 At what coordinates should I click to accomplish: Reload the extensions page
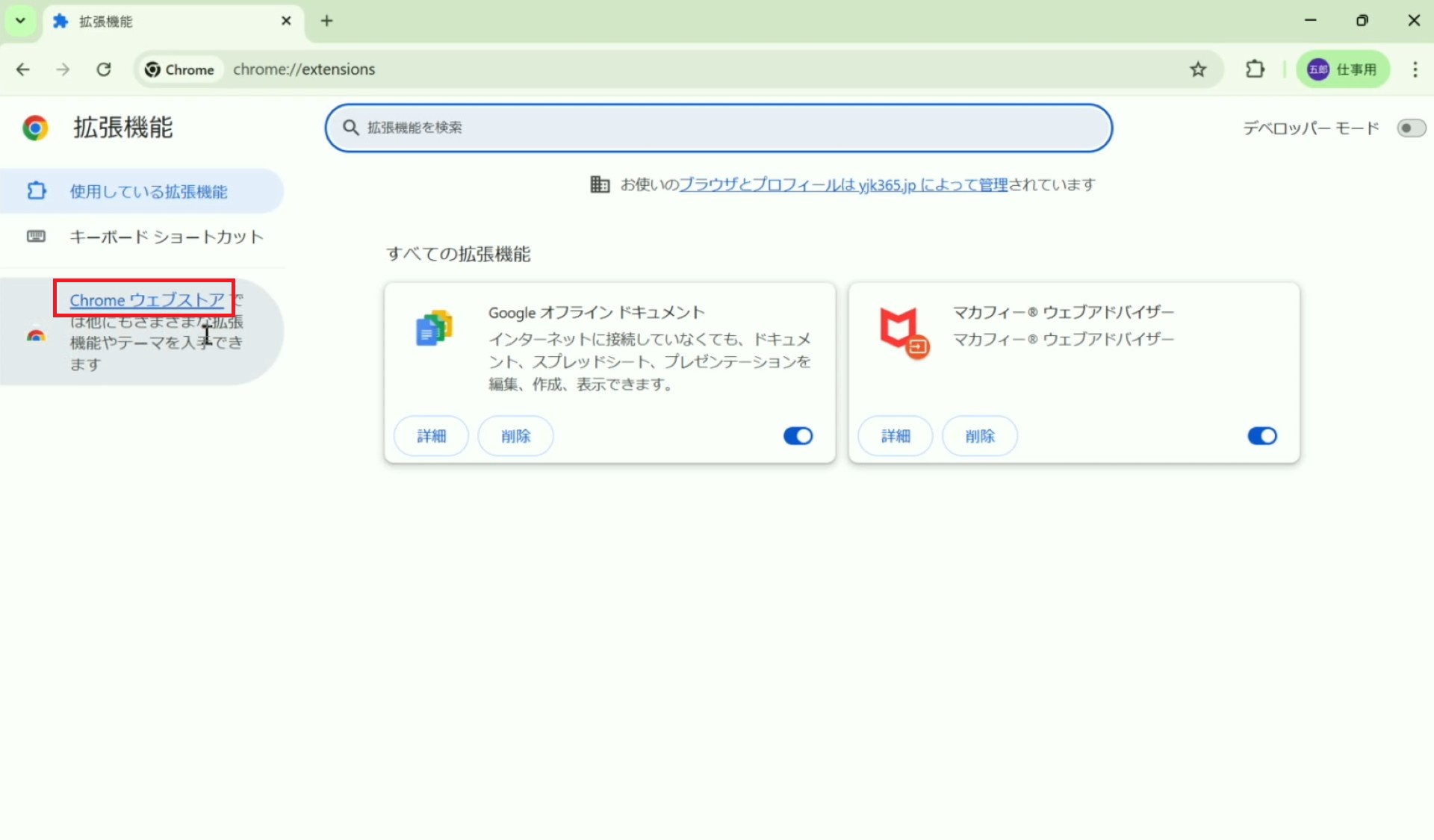point(104,69)
